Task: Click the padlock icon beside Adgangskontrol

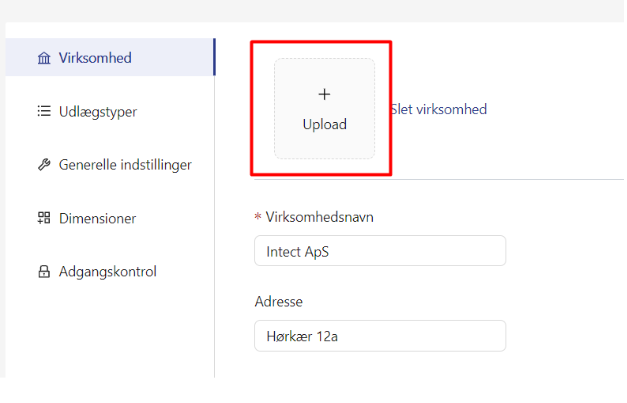Action: point(44,271)
